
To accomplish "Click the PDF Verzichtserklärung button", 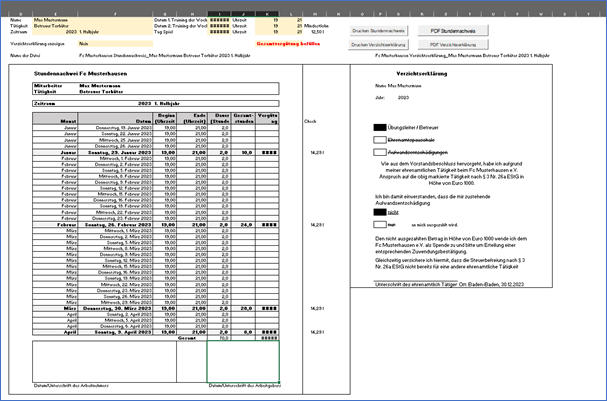I will point(453,45).
